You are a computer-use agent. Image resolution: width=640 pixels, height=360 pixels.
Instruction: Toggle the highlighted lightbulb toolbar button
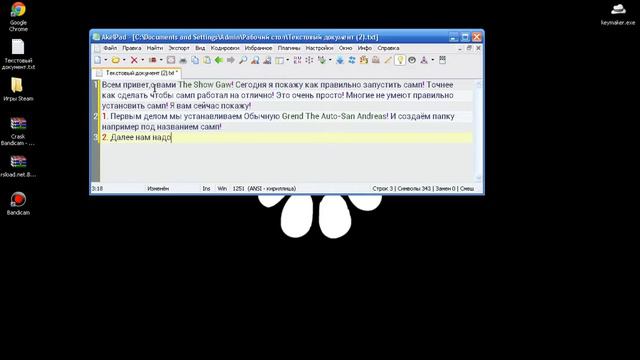pyautogui.click(x=400, y=60)
